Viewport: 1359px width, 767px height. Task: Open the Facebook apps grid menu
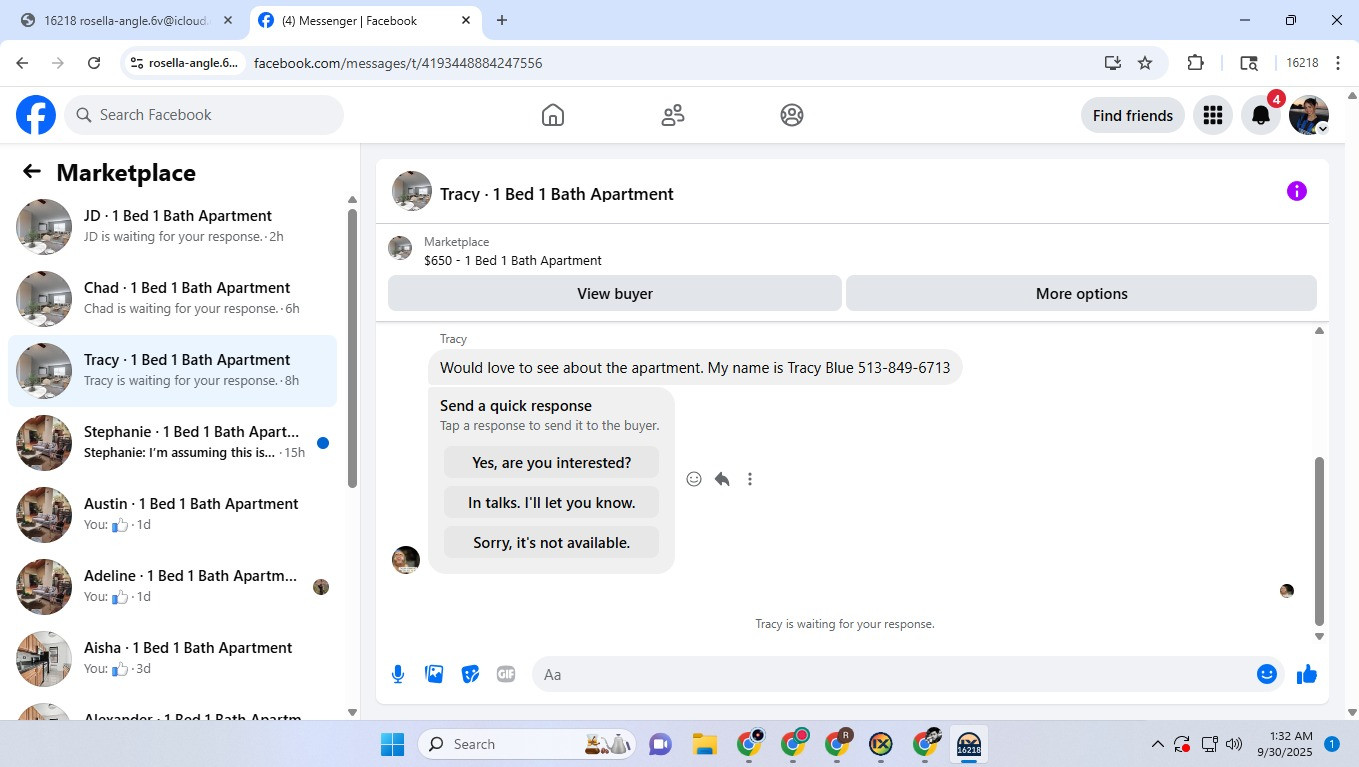1213,115
